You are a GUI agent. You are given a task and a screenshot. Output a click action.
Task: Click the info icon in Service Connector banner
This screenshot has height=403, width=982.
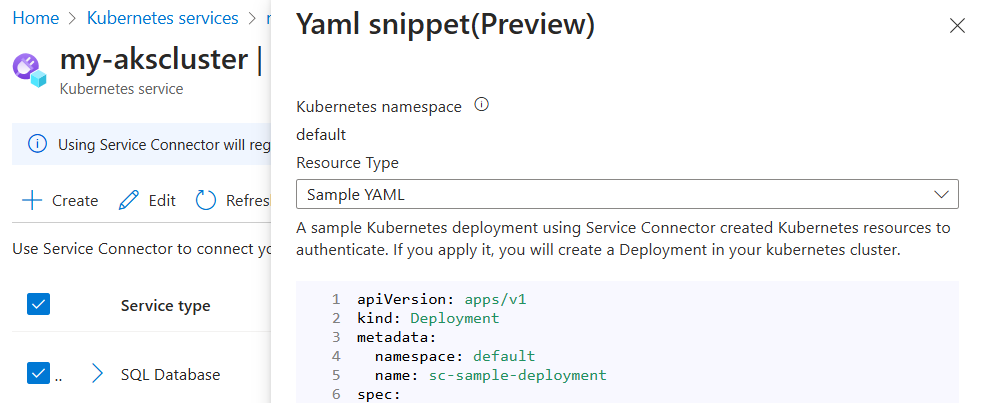(37, 144)
